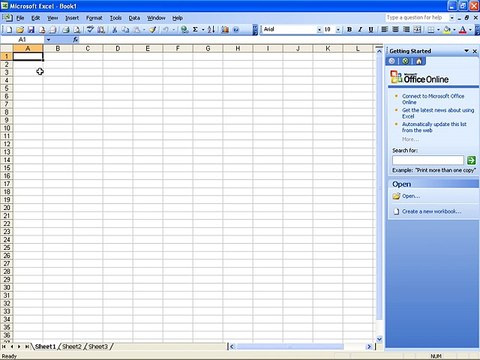The width and height of the screenshot is (480, 360).
Task: Toggle Center alignment for the cell
Action: pos(395,30)
